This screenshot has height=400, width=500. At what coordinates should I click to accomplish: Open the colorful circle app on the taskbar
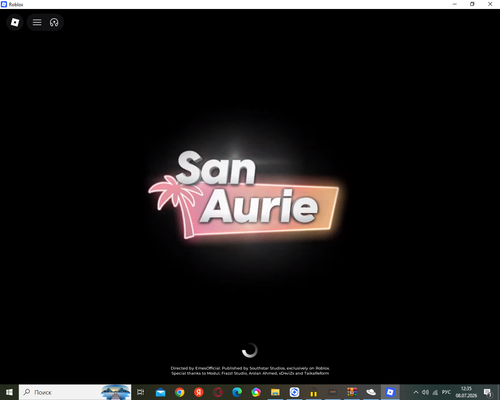[256, 392]
